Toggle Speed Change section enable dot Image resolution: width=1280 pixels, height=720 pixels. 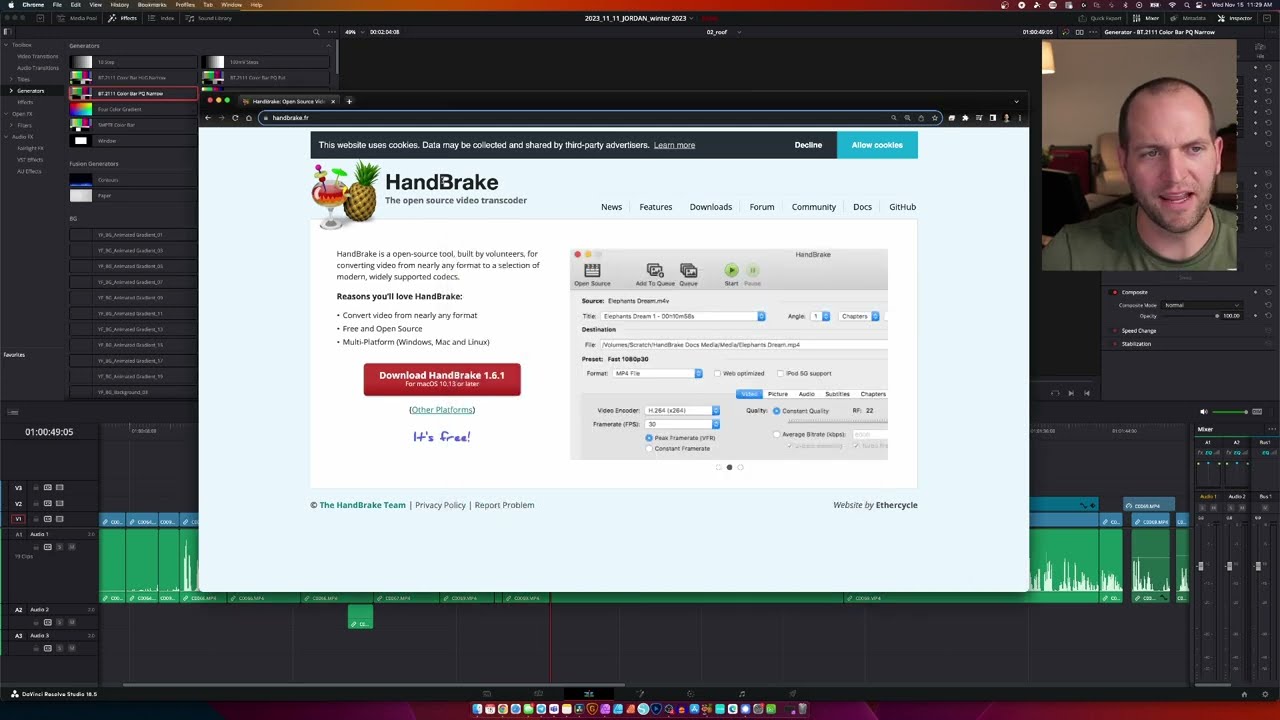click(x=1115, y=331)
